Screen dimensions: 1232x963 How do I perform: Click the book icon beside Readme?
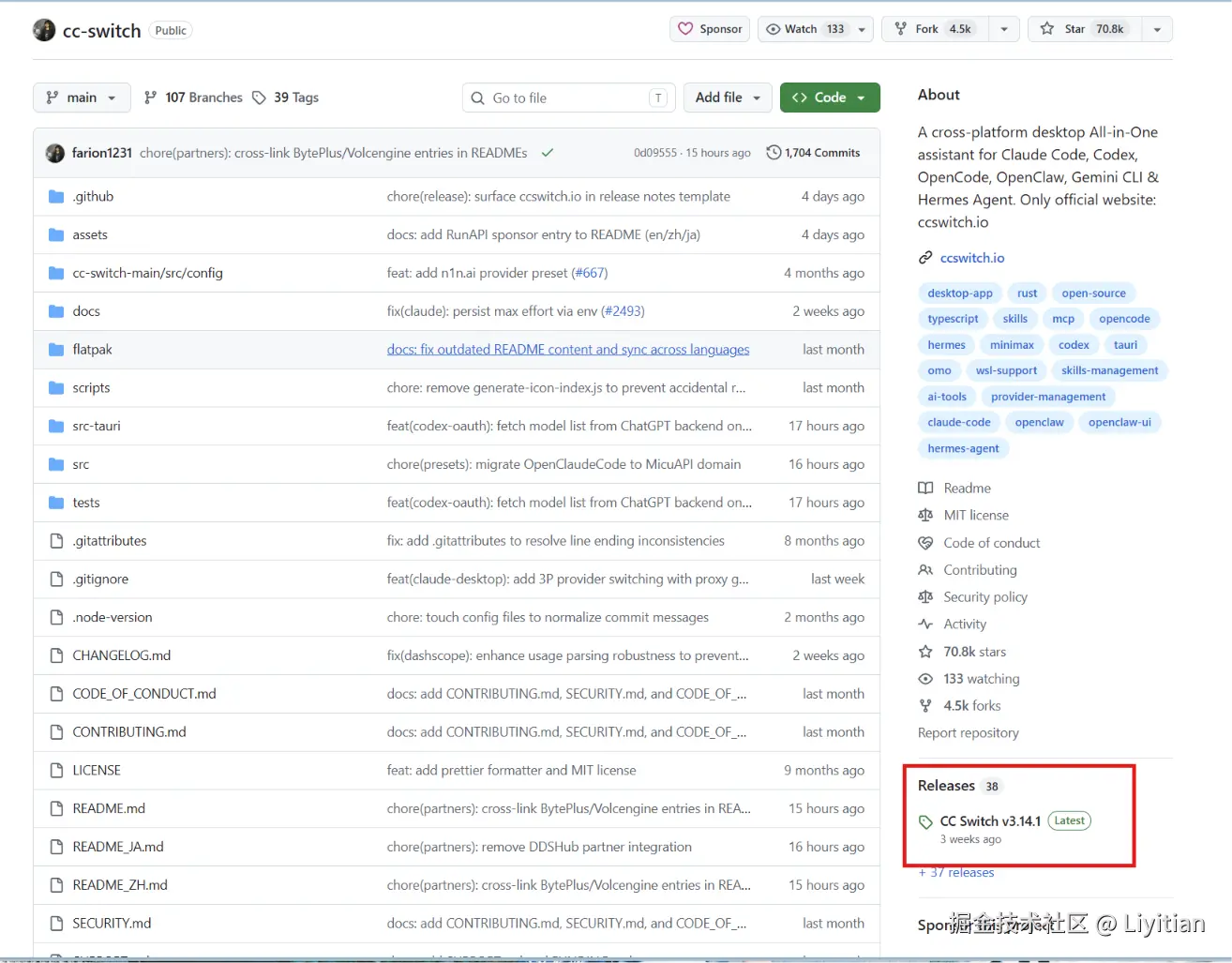[925, 489]
